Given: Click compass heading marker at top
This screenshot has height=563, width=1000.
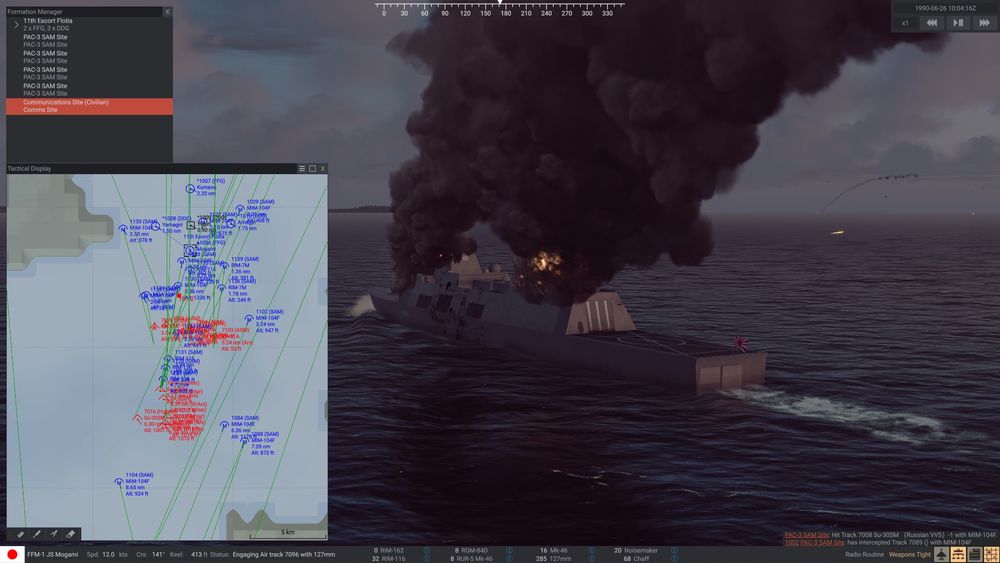Looking at the screenshot, I should tap(500, 3).
